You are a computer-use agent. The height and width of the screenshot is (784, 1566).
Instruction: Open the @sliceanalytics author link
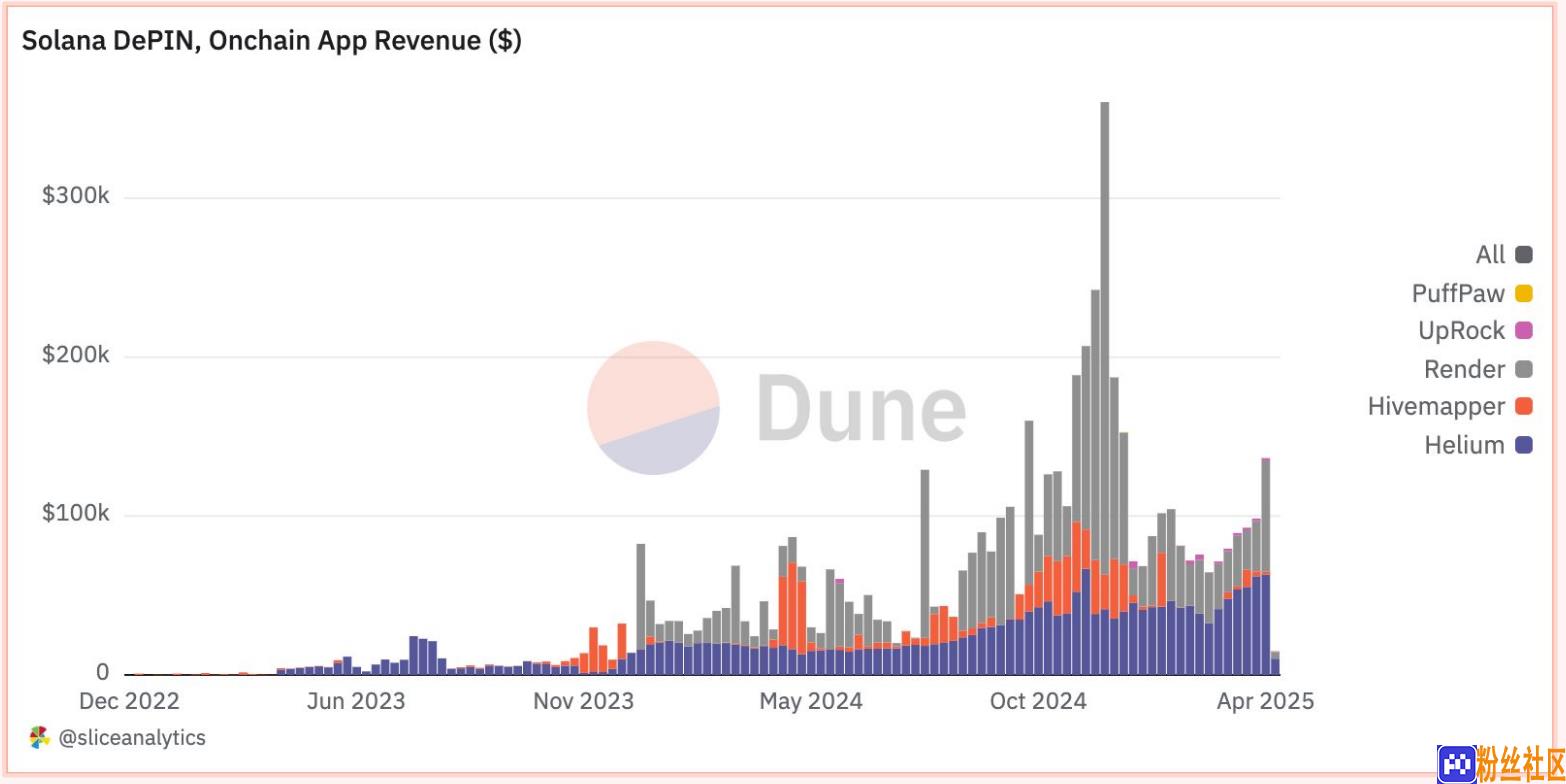[132, 738]
